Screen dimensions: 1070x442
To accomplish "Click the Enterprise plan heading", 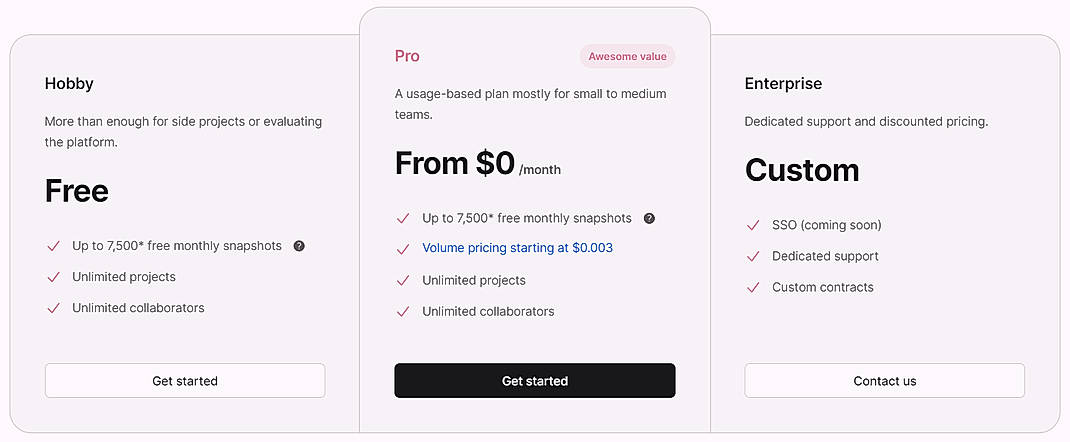I will click(x=783, y=84).
